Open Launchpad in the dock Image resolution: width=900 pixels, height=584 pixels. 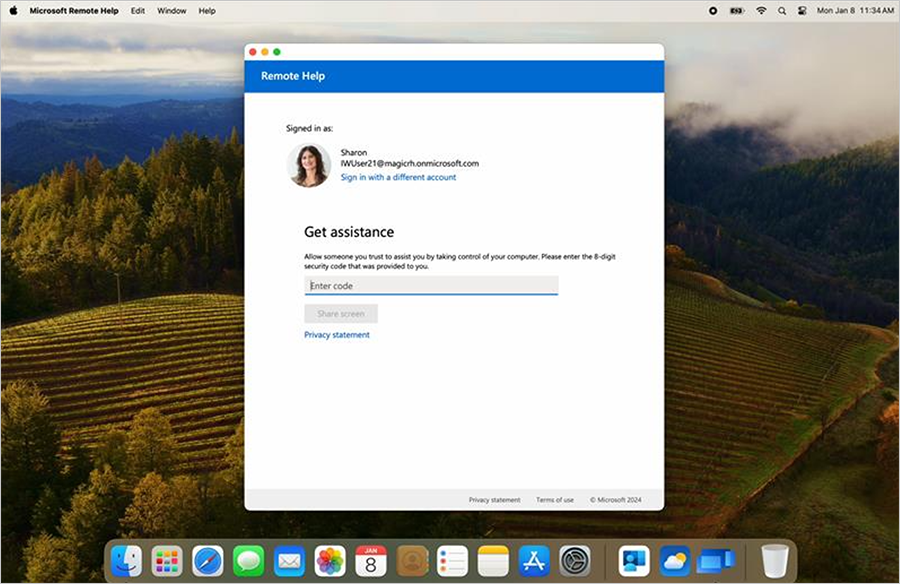(x=167, y=560)
